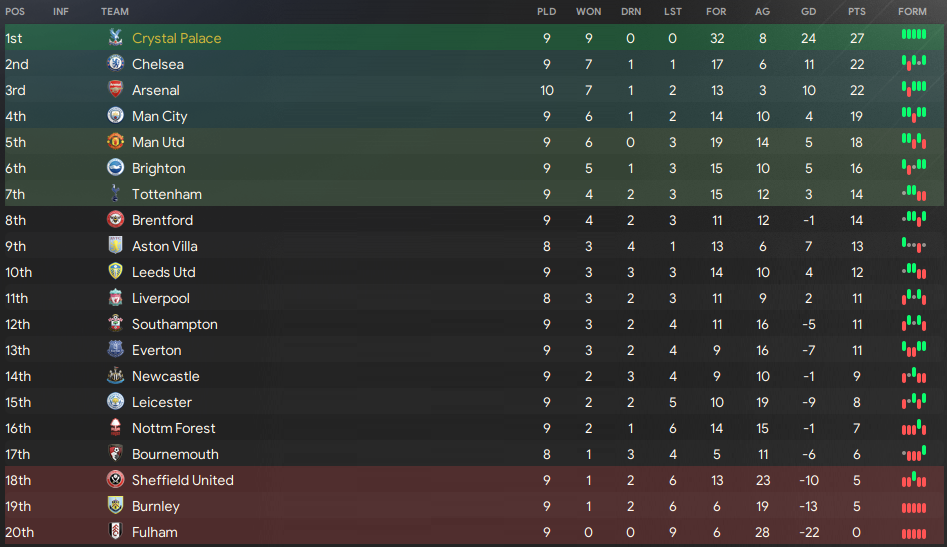
Task: Click the Liverpool club crest
Action: 115,297
